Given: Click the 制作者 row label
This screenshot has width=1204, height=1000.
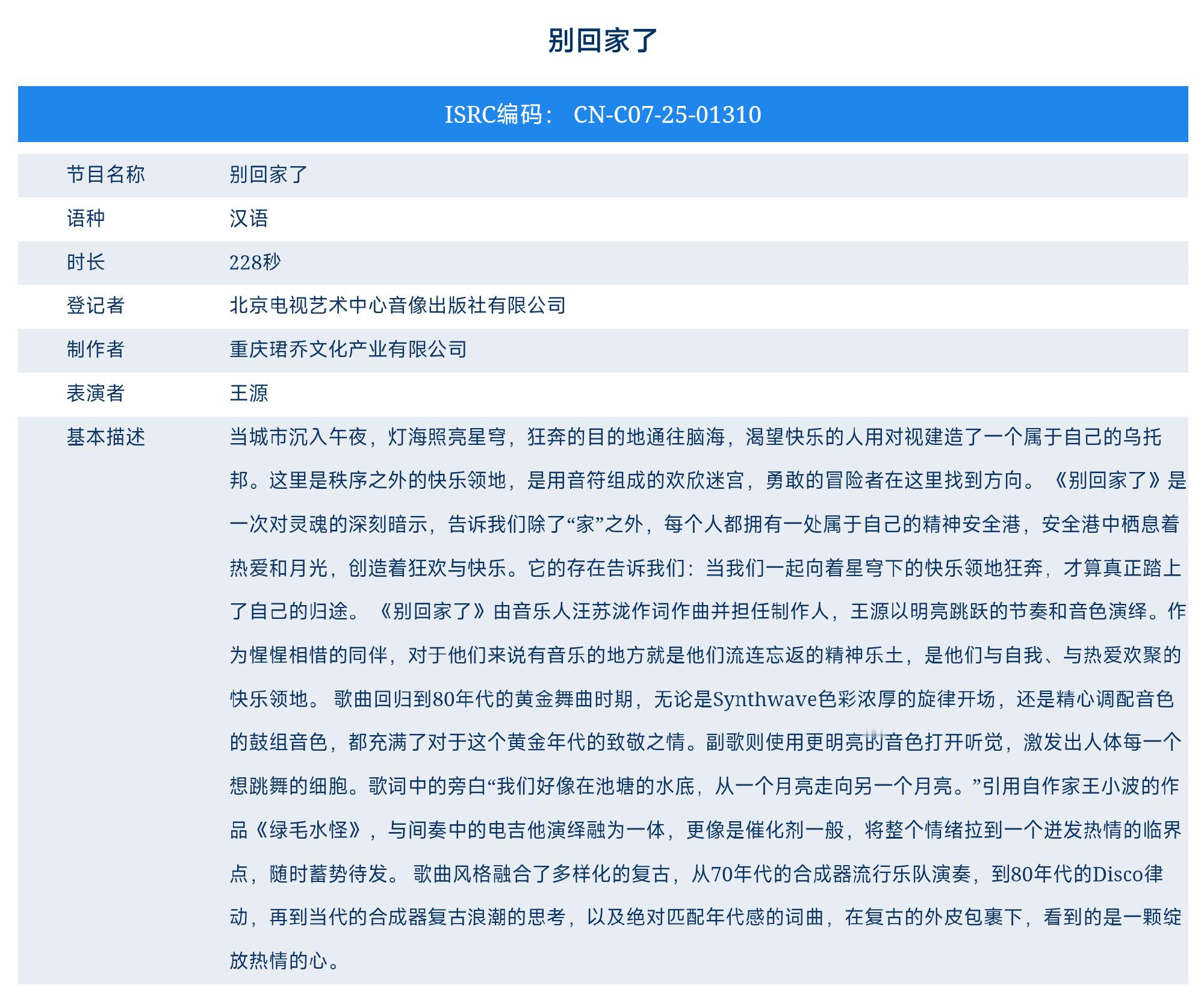Looking at the screenshot, I should tap(95, 349).
